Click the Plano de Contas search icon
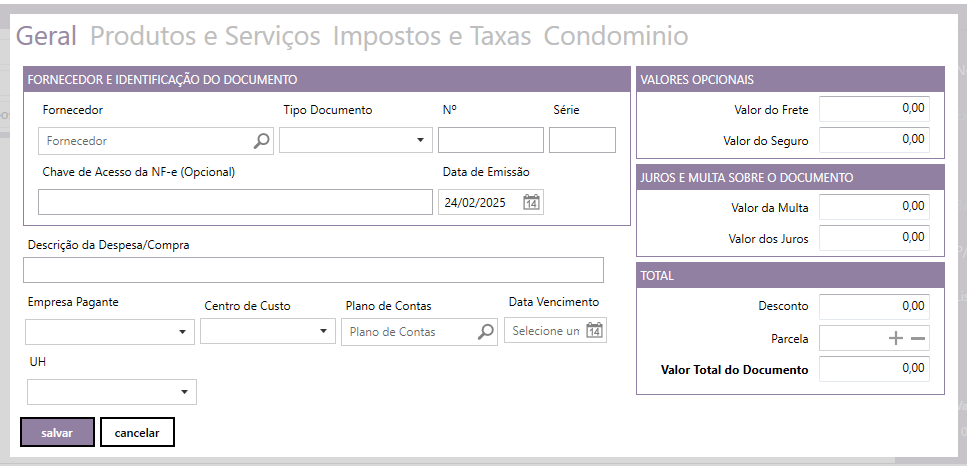Viewport: 967px width, 466px height. (485, 332)
